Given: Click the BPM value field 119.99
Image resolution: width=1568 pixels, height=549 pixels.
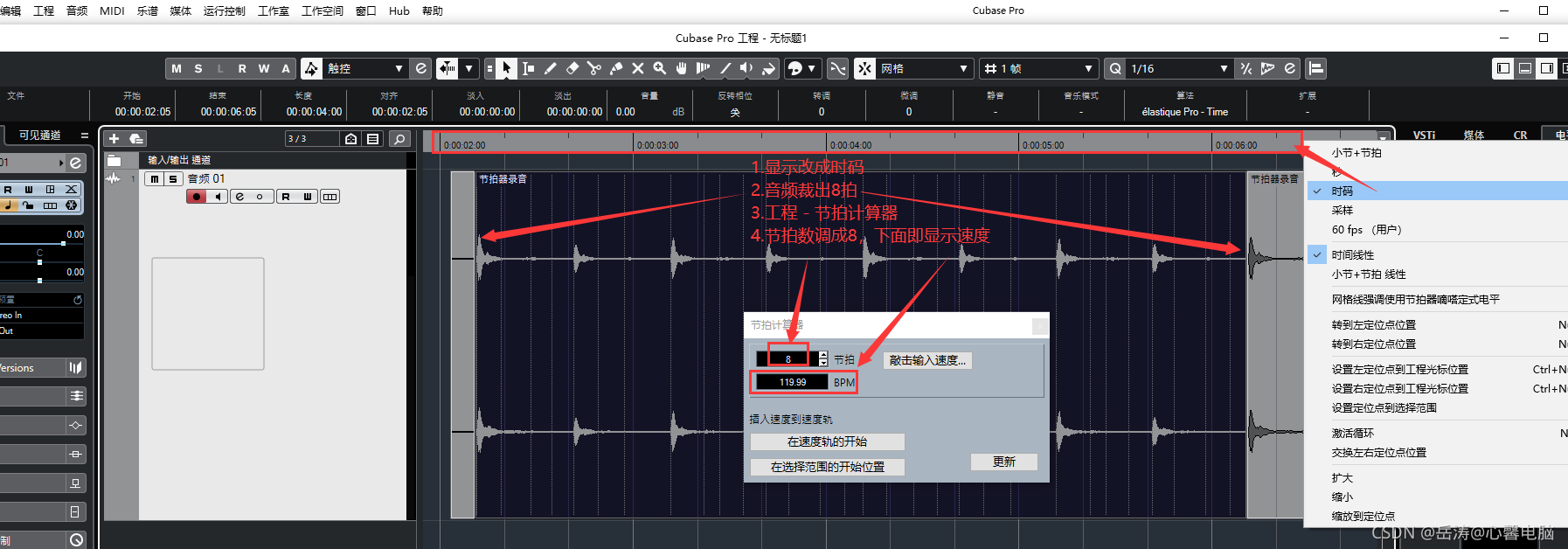Looking at the screenshot, I should [793, 382].
